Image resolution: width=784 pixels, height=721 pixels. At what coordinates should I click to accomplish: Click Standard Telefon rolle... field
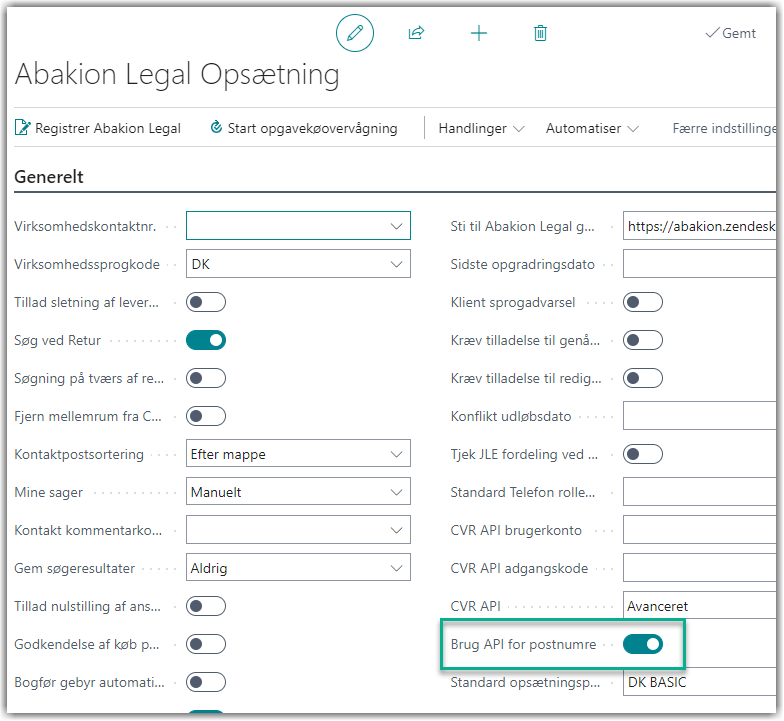click(x=700, y=492)
